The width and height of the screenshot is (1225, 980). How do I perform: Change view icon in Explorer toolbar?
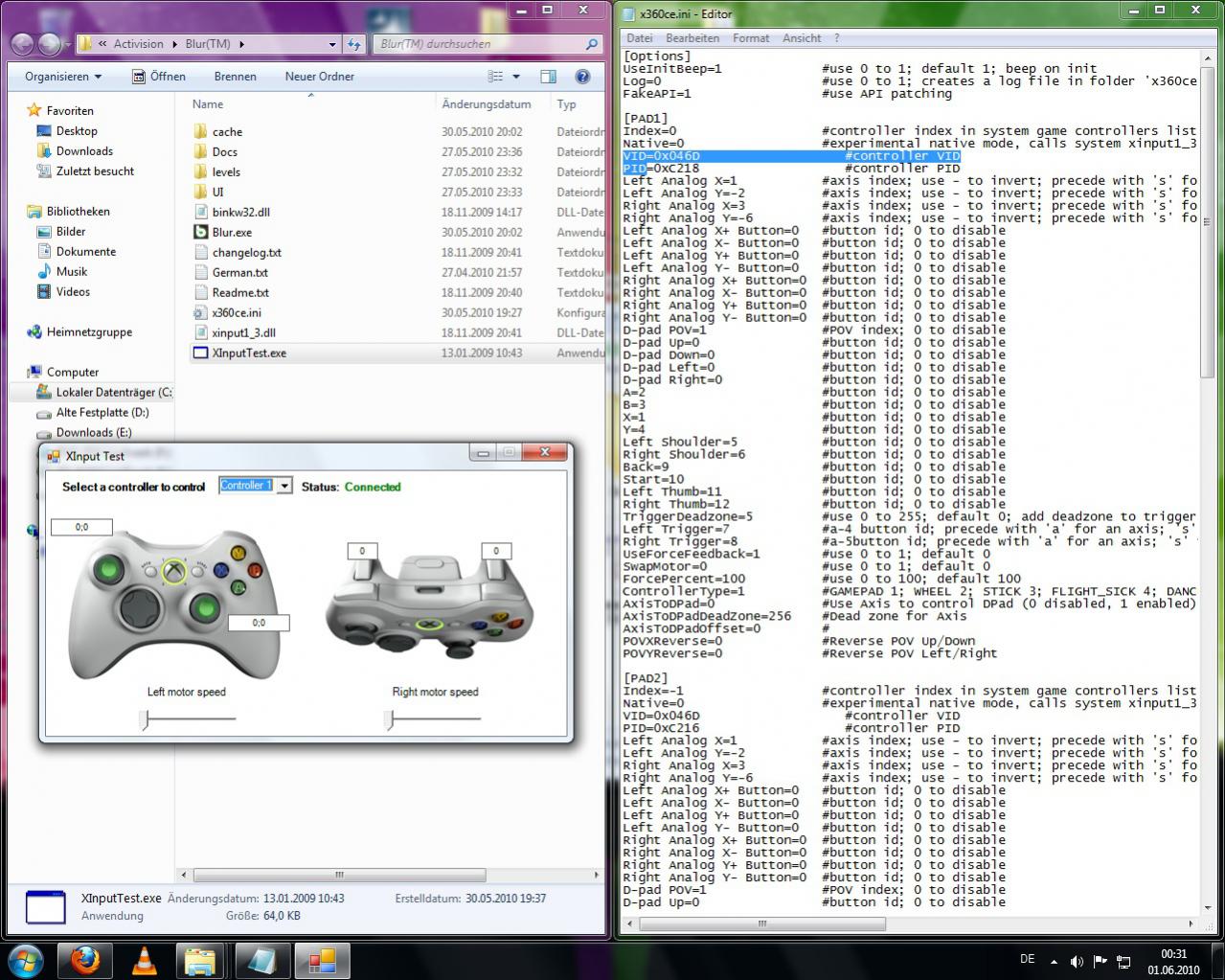pyautogui.click(x=496, y=77)
